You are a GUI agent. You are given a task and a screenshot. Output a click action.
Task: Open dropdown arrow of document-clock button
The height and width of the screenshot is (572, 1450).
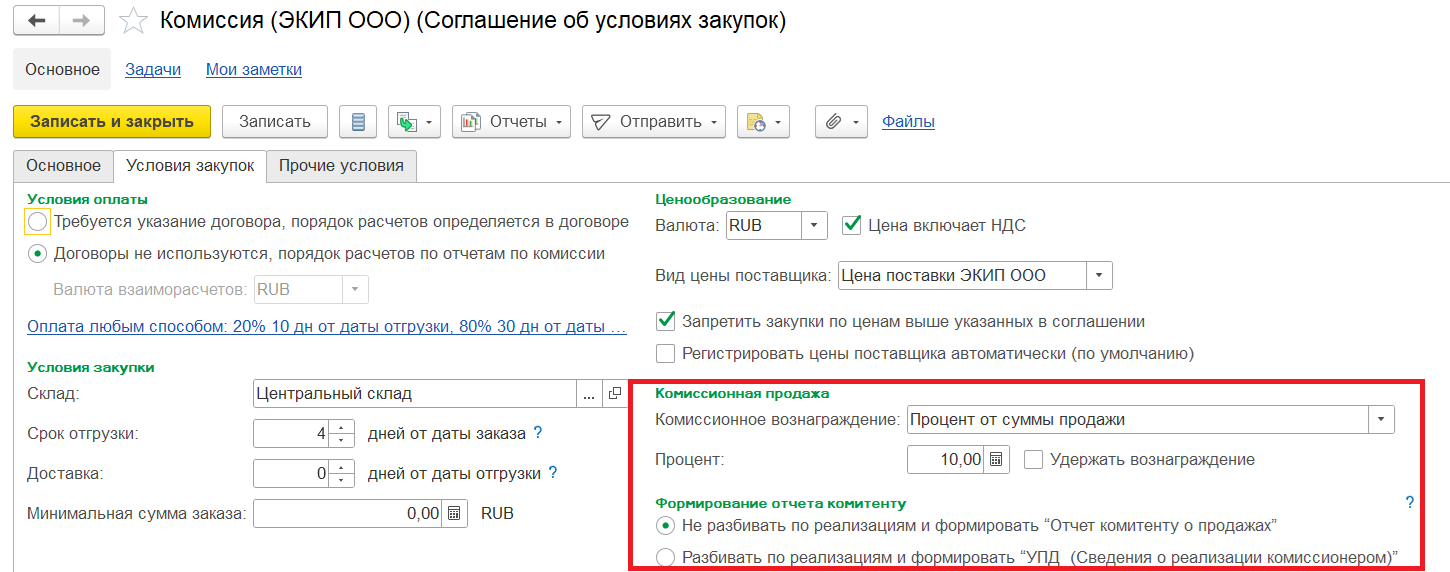tap(778, 122)
